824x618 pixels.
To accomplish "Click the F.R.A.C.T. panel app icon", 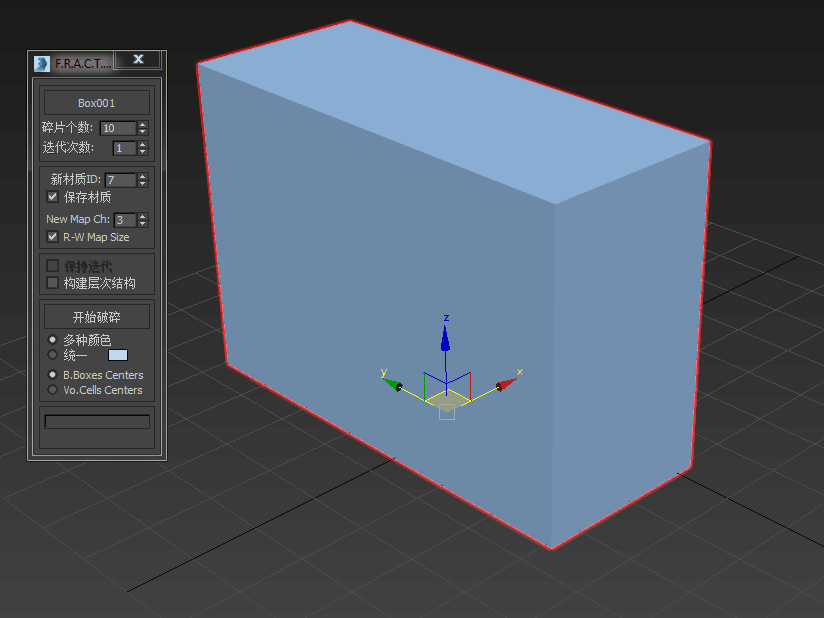I will [41, 62].
